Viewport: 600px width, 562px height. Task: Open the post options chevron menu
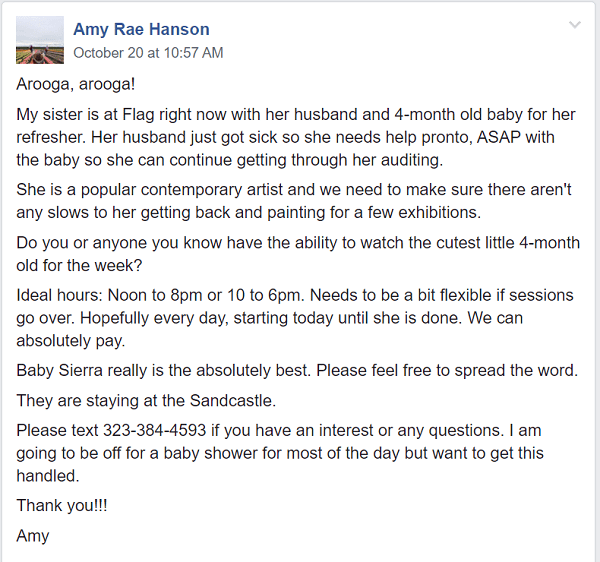[575, 25]
